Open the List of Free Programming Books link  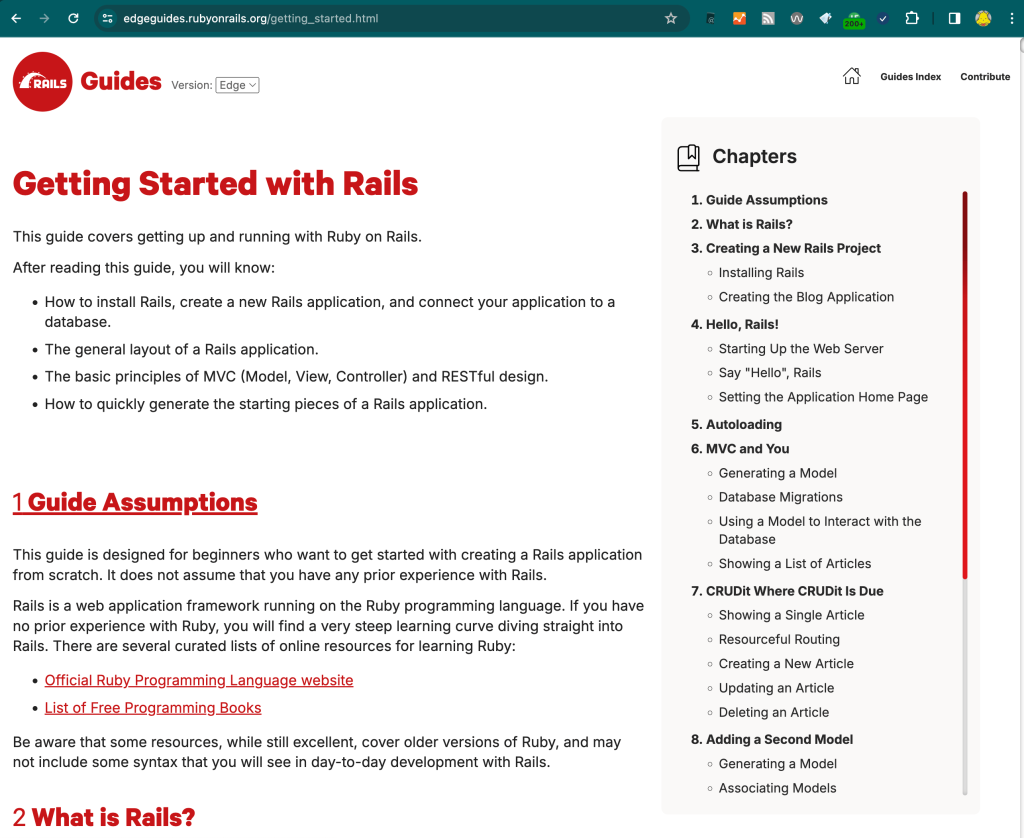[152, 707]
